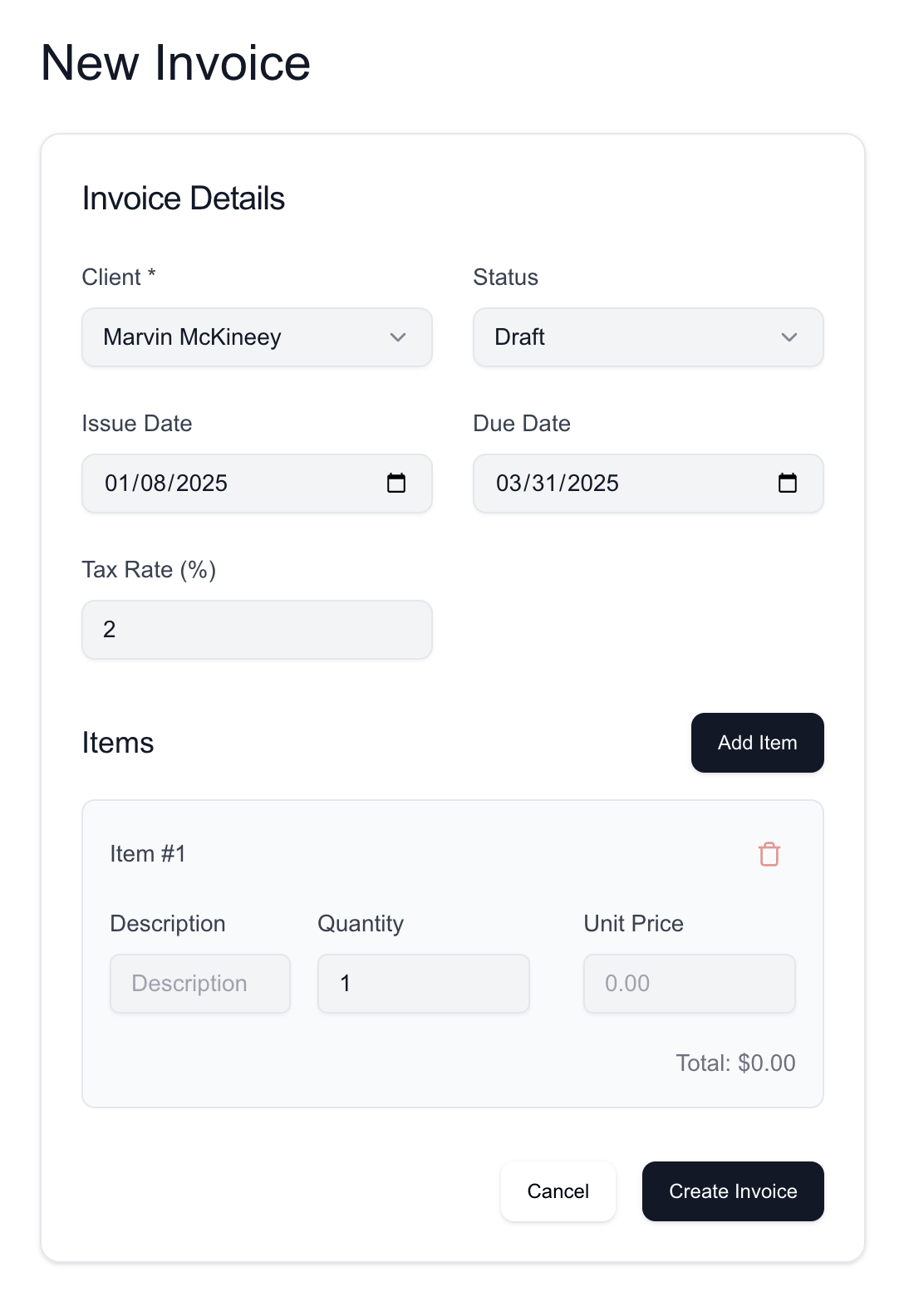Click the Total: $0.00 label
Screen dimensions: 904x1316
point(735,1063)
